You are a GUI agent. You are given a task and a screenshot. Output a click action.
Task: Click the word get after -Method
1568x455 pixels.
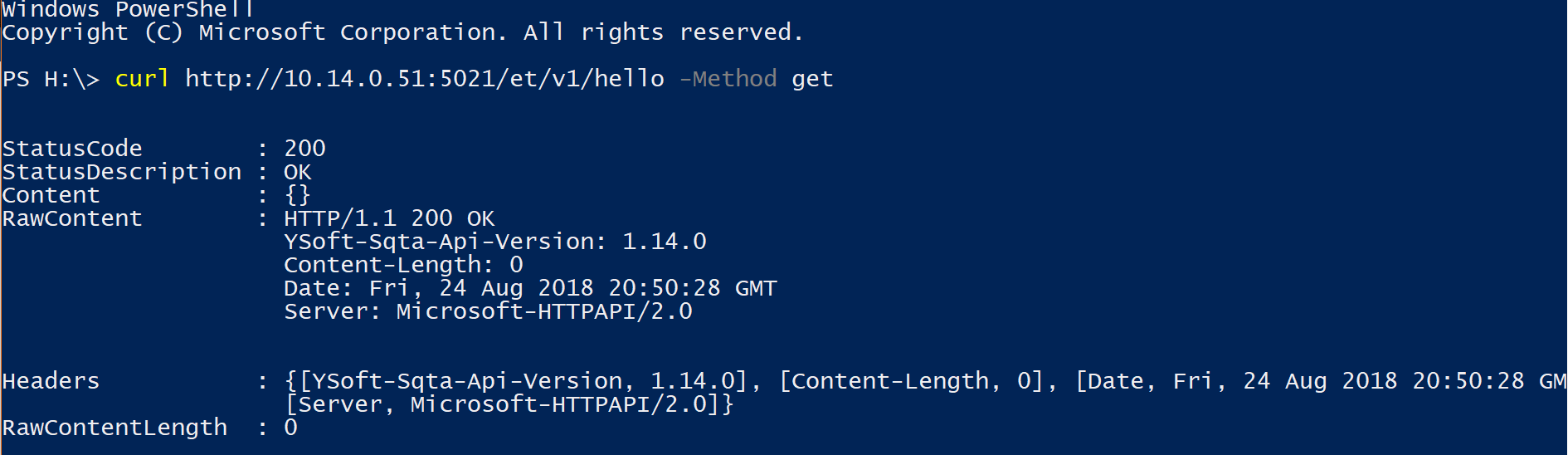[812, 79]
